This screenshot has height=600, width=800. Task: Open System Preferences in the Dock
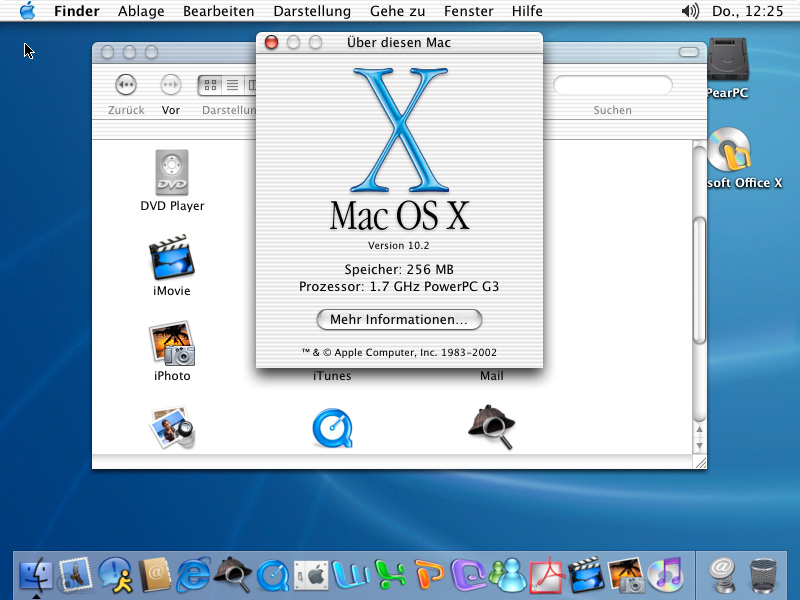coord(312,576)
